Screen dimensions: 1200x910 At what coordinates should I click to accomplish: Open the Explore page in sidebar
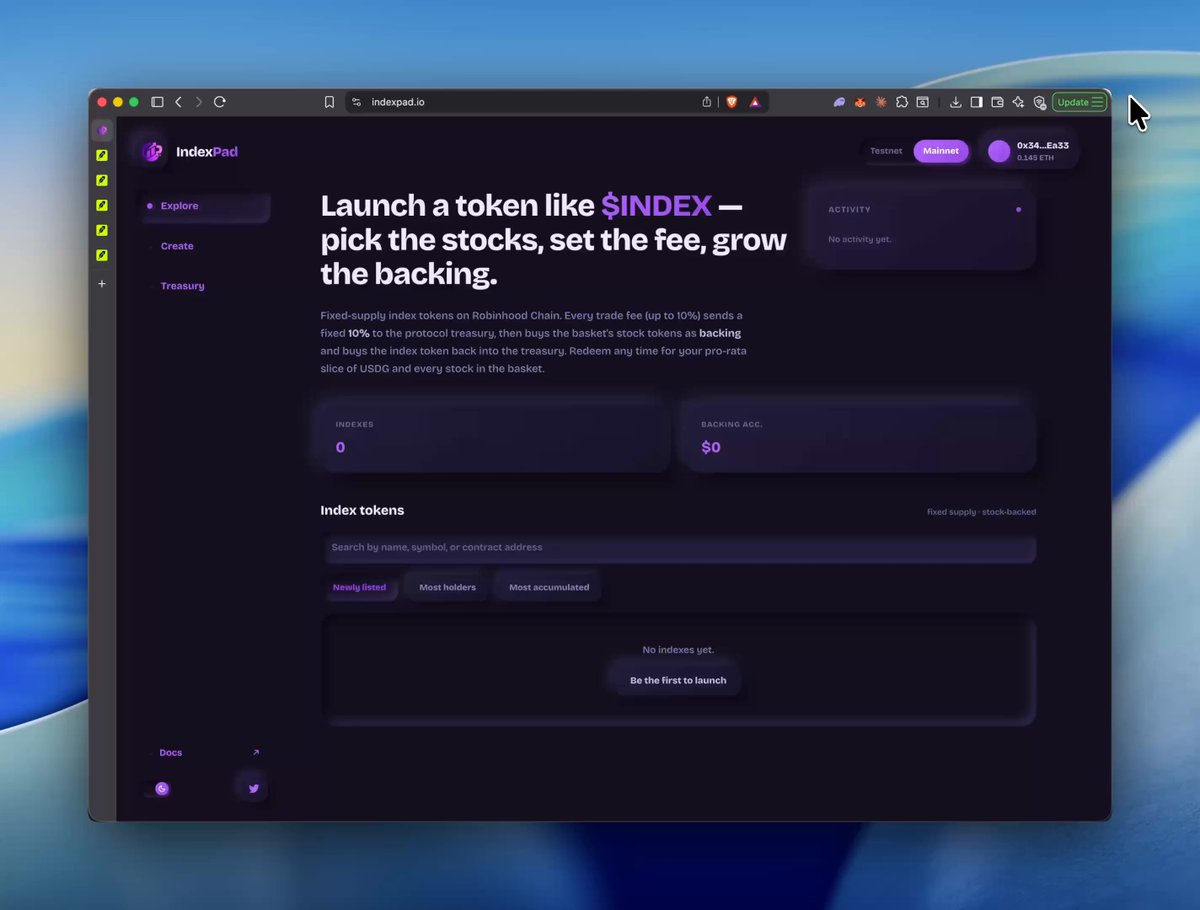(x=205, y=206)
